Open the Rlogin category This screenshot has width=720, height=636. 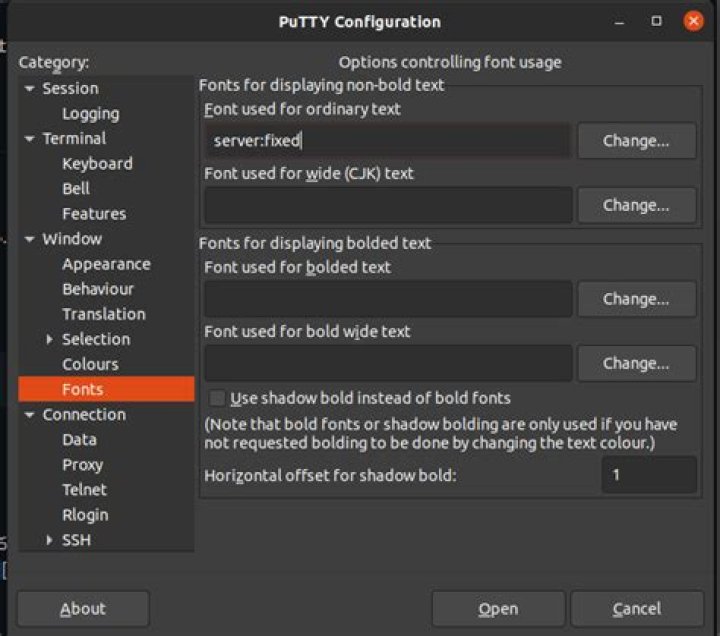(85, 515)
